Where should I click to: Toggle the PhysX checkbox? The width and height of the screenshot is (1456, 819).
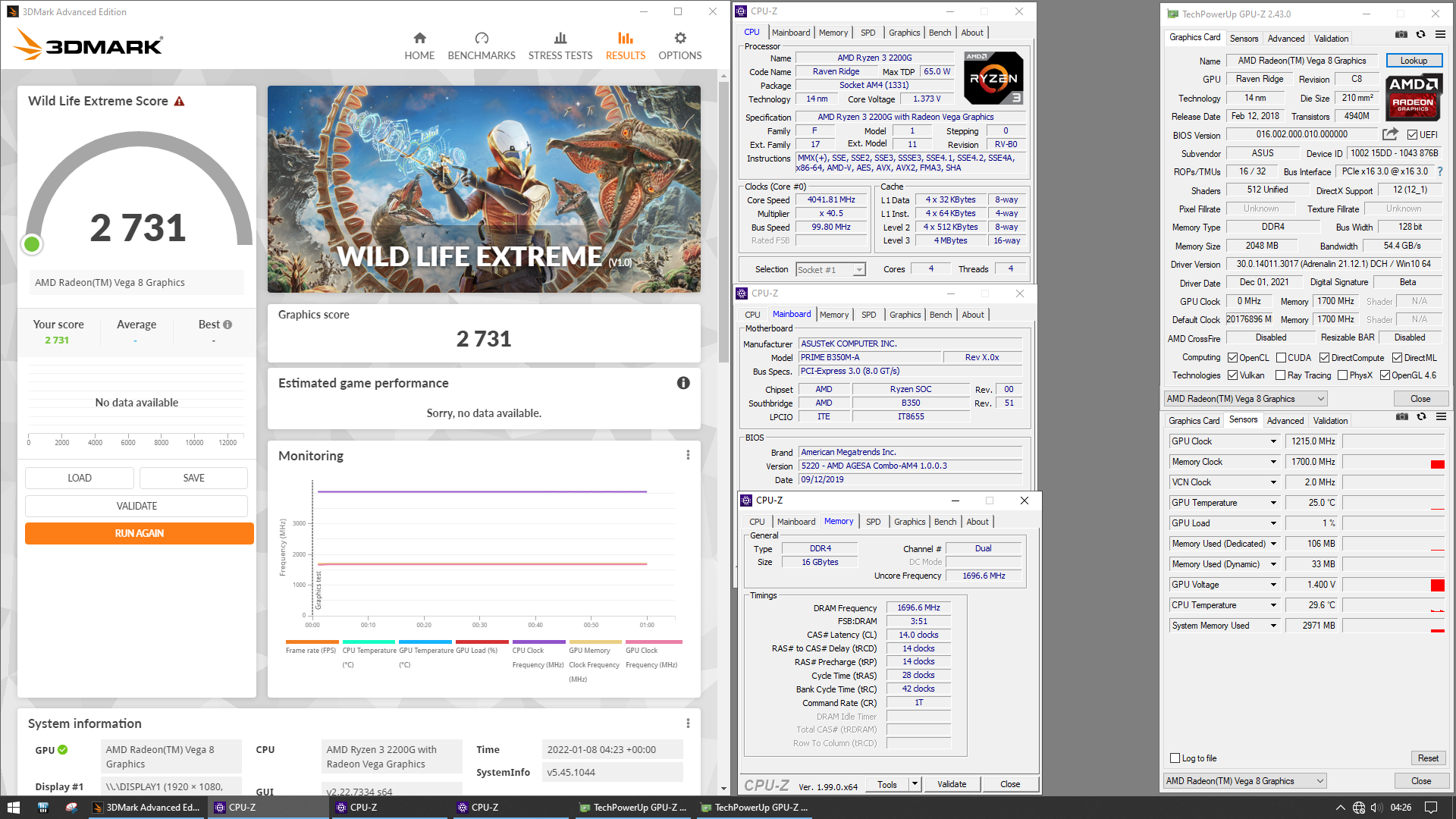click(x=1343, y=375)
